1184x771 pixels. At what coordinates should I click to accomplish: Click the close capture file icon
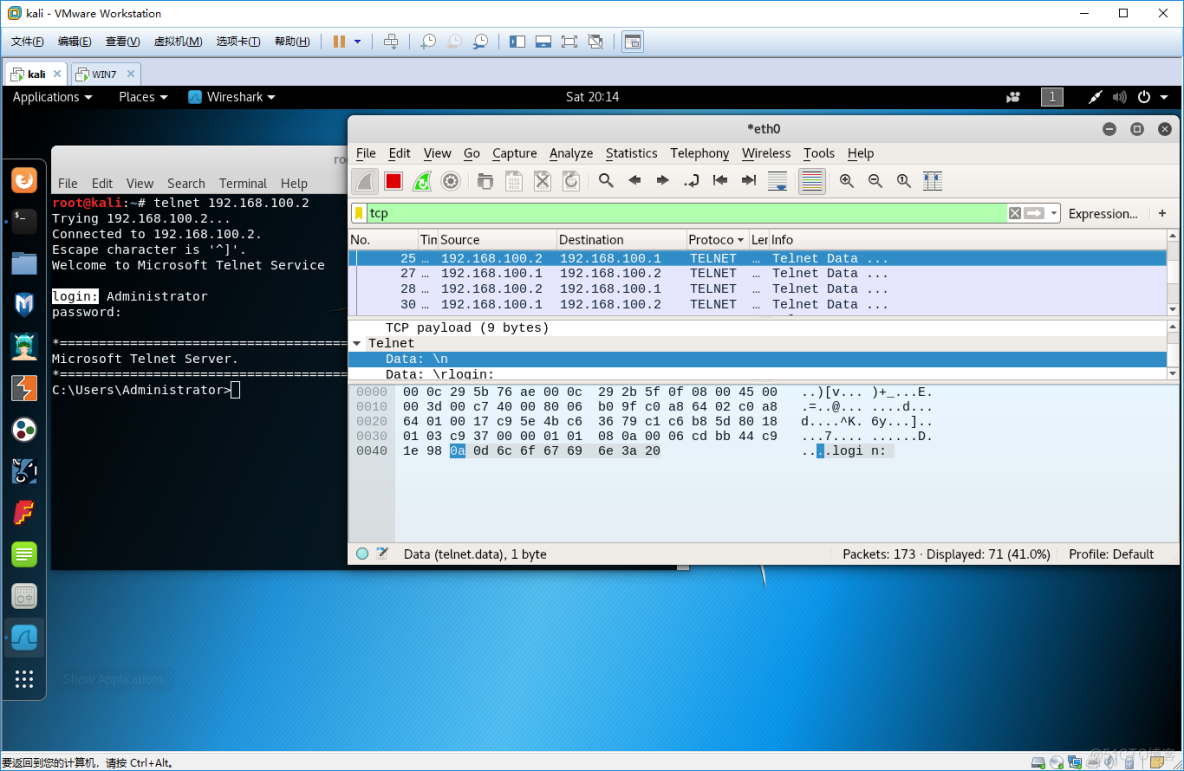coord(542,181)
